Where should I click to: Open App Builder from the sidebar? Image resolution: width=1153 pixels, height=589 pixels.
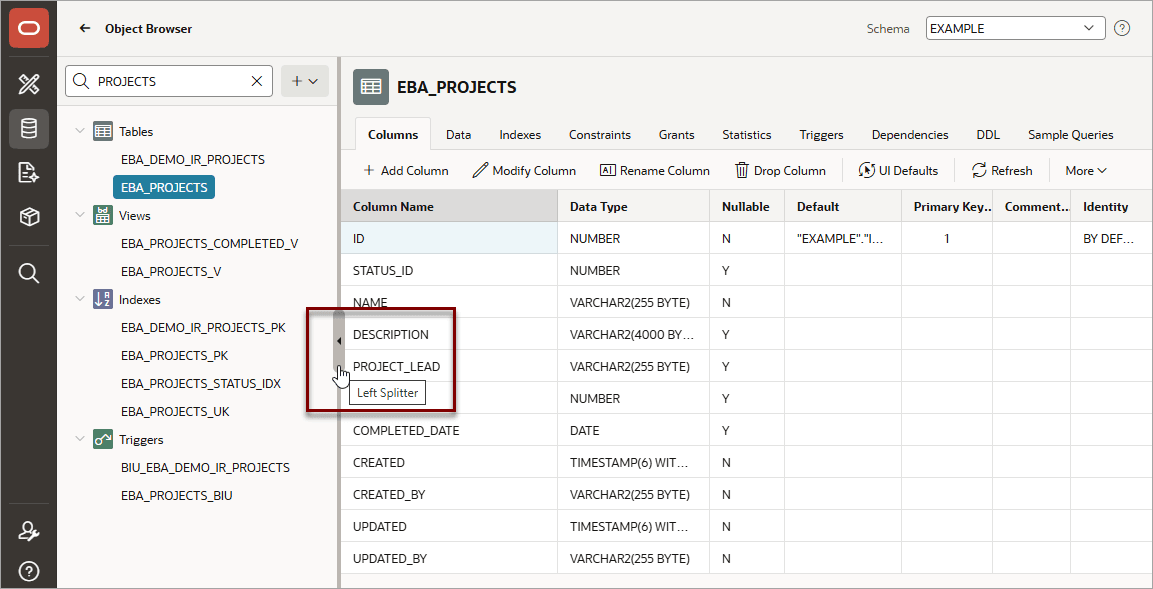point(29,85)
